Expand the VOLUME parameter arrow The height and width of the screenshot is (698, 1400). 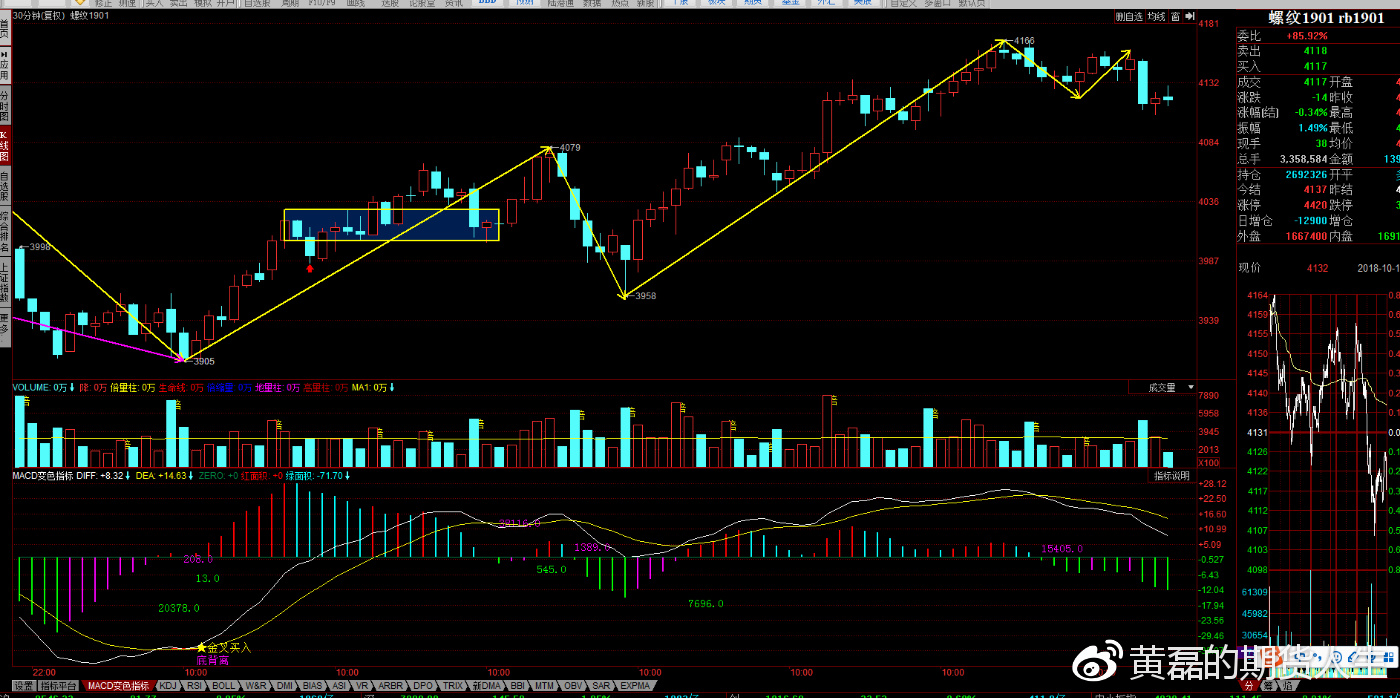(x=72, y=387)
